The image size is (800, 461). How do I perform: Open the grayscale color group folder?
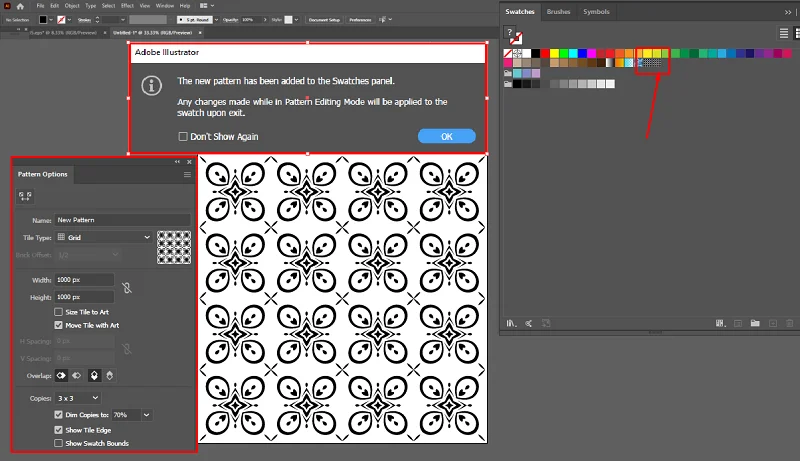(x=508, y=84)
